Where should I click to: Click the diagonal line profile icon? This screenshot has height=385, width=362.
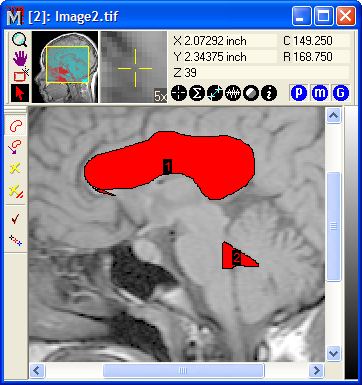[x=215, y=93]
